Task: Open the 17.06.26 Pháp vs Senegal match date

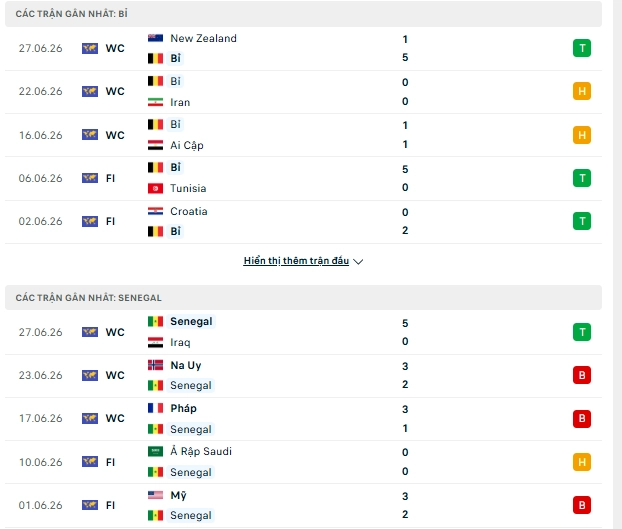Action: click(x=40, y=418)
